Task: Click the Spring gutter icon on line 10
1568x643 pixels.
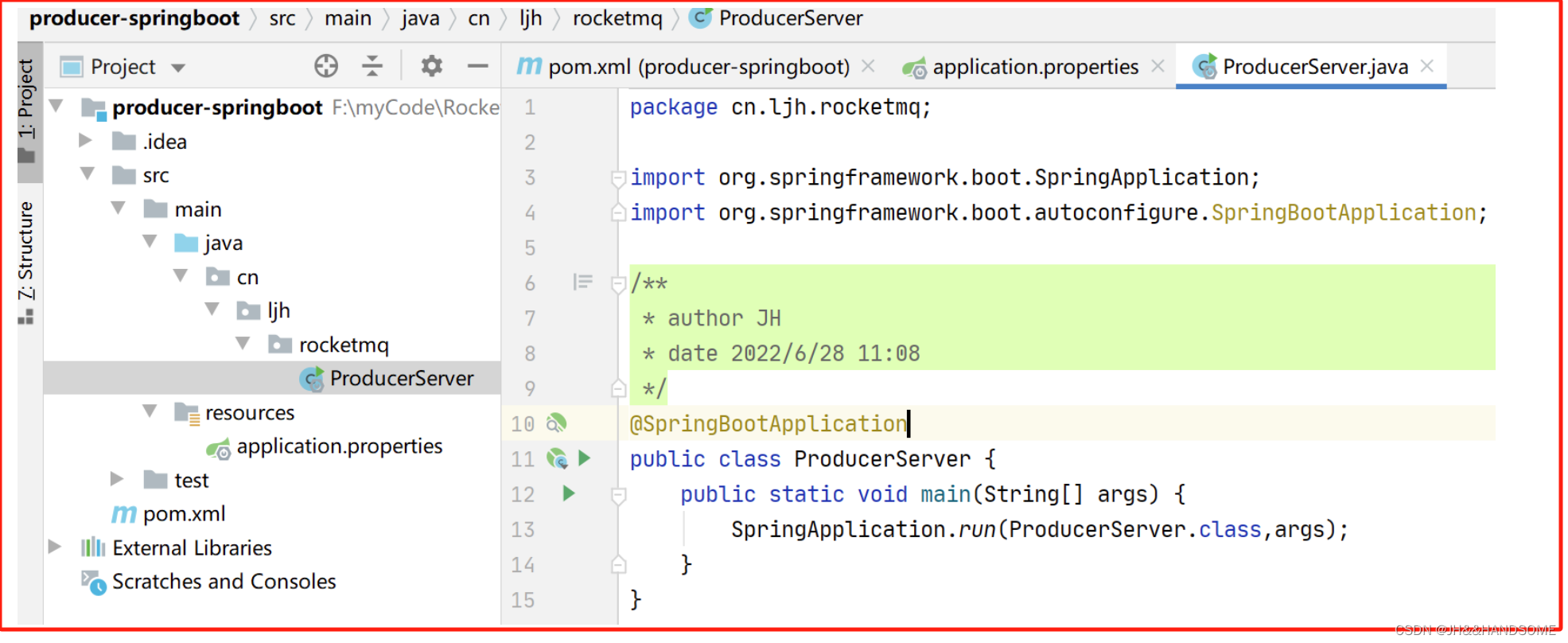Action: coord(556,423)
